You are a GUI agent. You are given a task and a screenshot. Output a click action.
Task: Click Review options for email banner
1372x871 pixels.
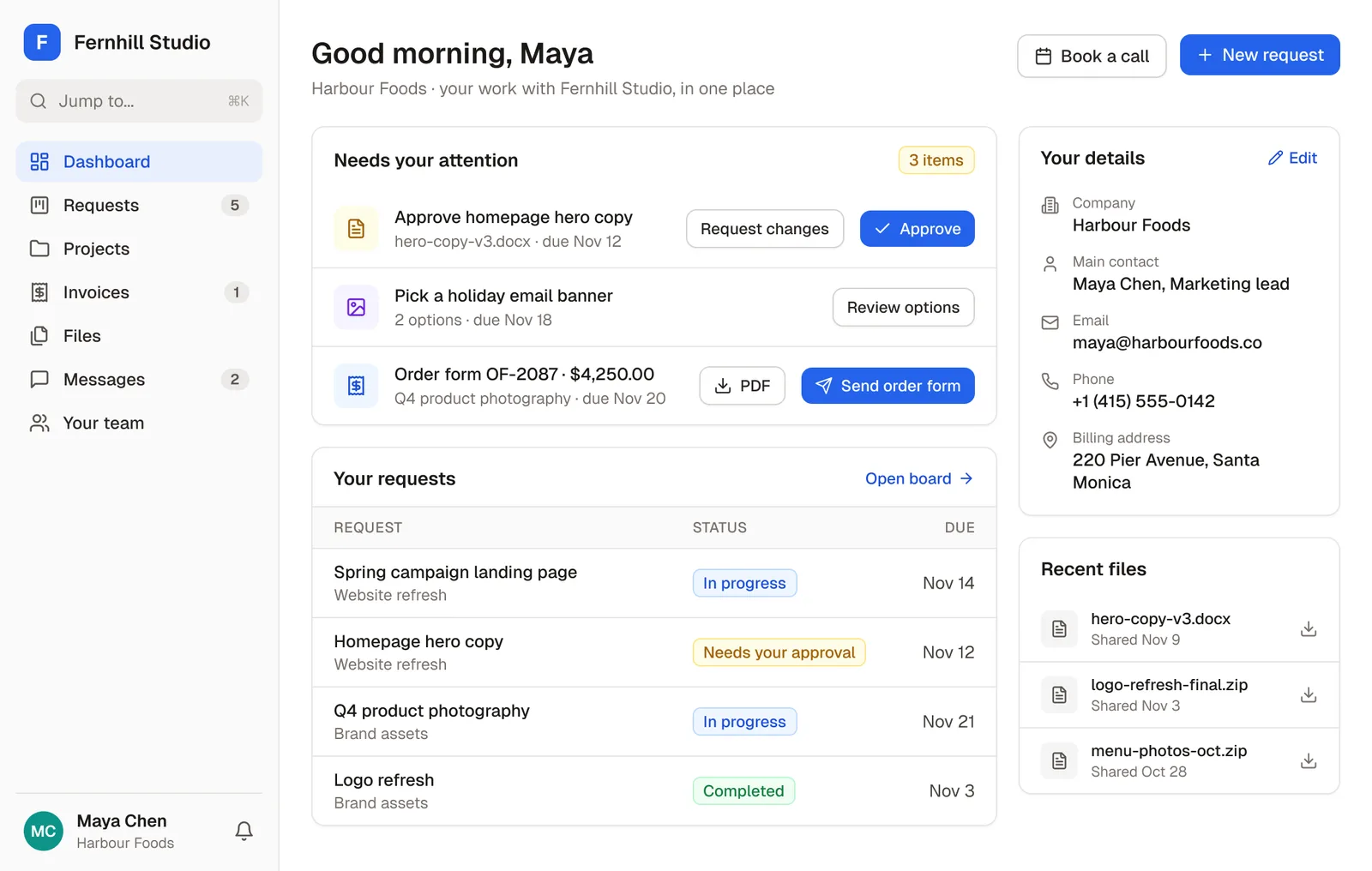tap(904, 307)
